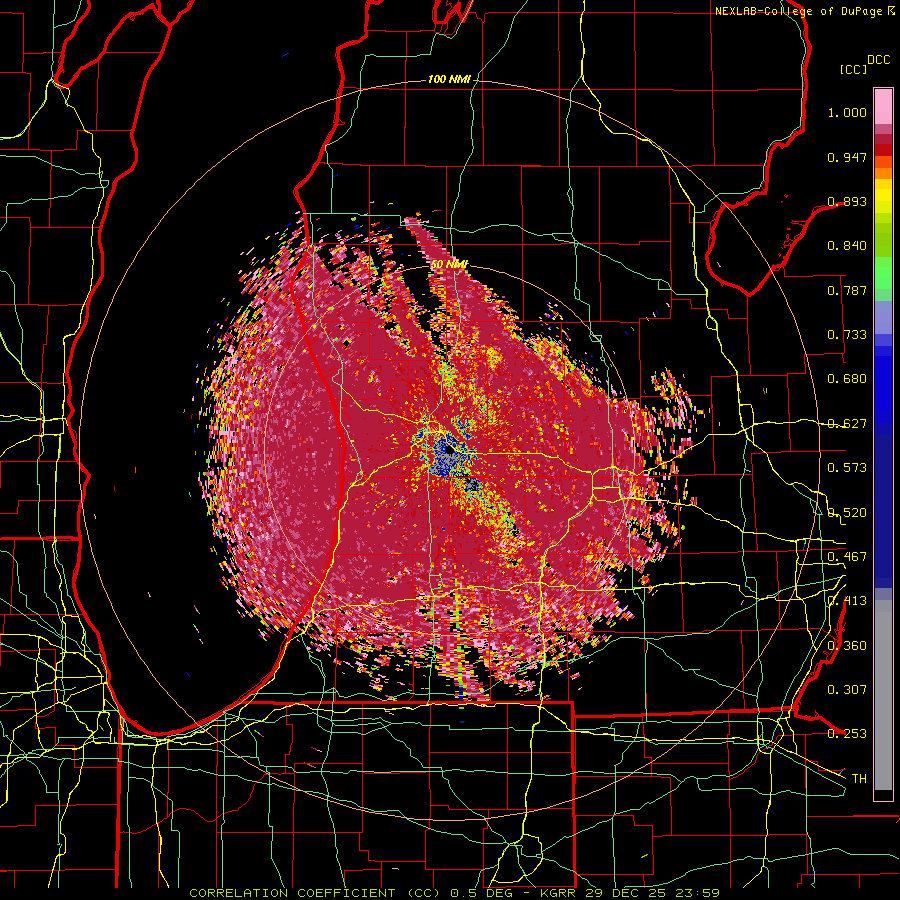Select the 0.360 scale value
The height and width of the screenshot is (900, 900).
coord(847,646)
